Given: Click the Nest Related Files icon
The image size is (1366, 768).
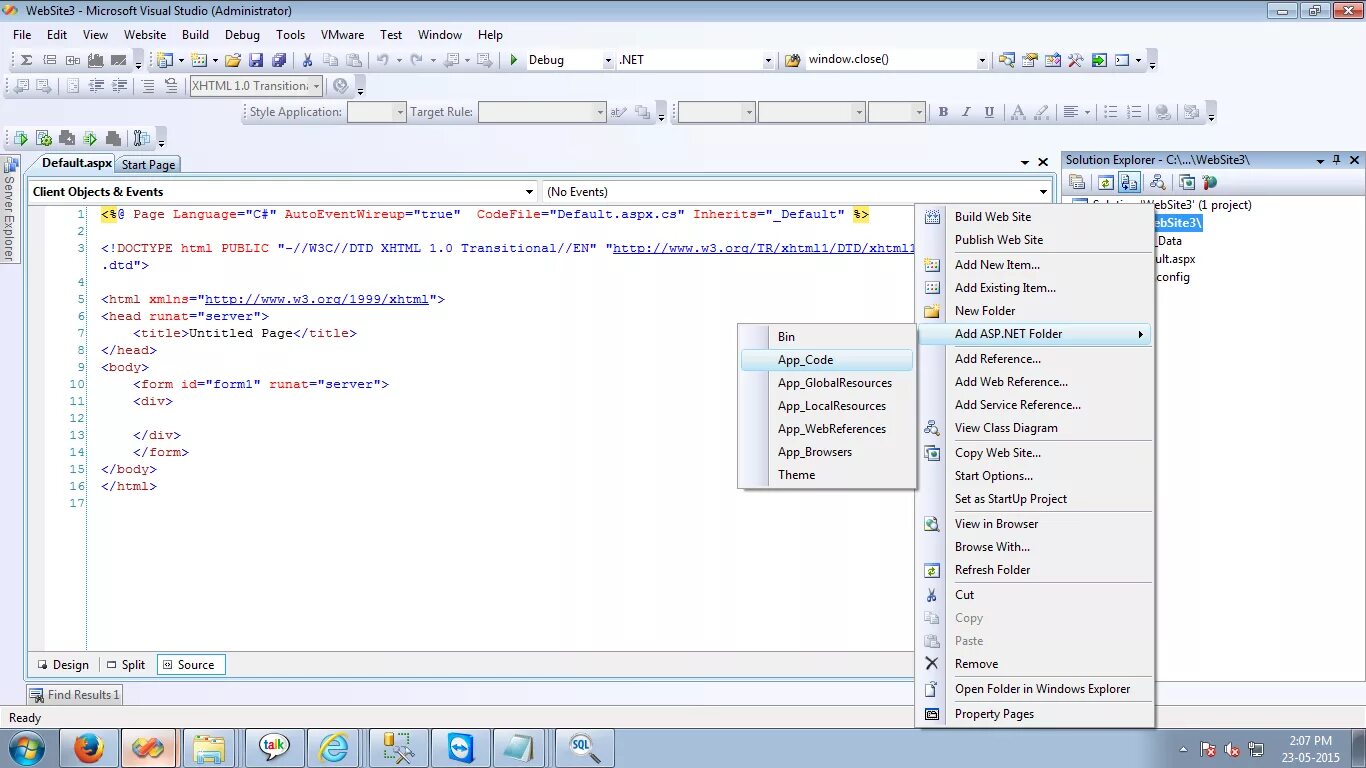Looking at the screenshot, I should [x=1129, y=182].
